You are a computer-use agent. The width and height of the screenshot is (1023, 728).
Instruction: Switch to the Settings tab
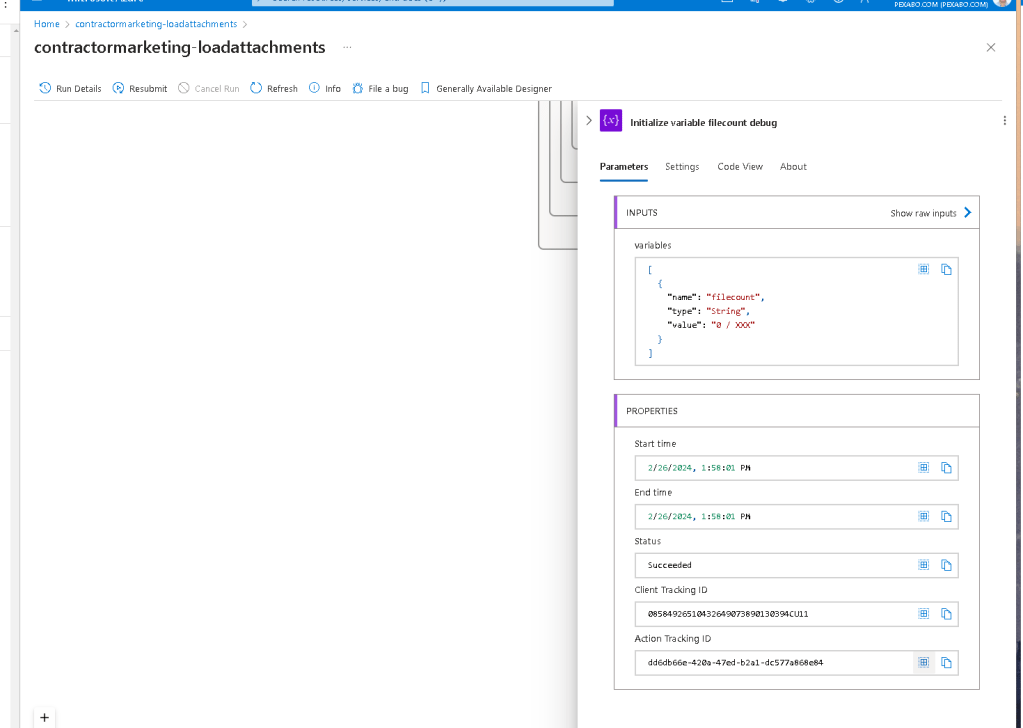point(682,166)
